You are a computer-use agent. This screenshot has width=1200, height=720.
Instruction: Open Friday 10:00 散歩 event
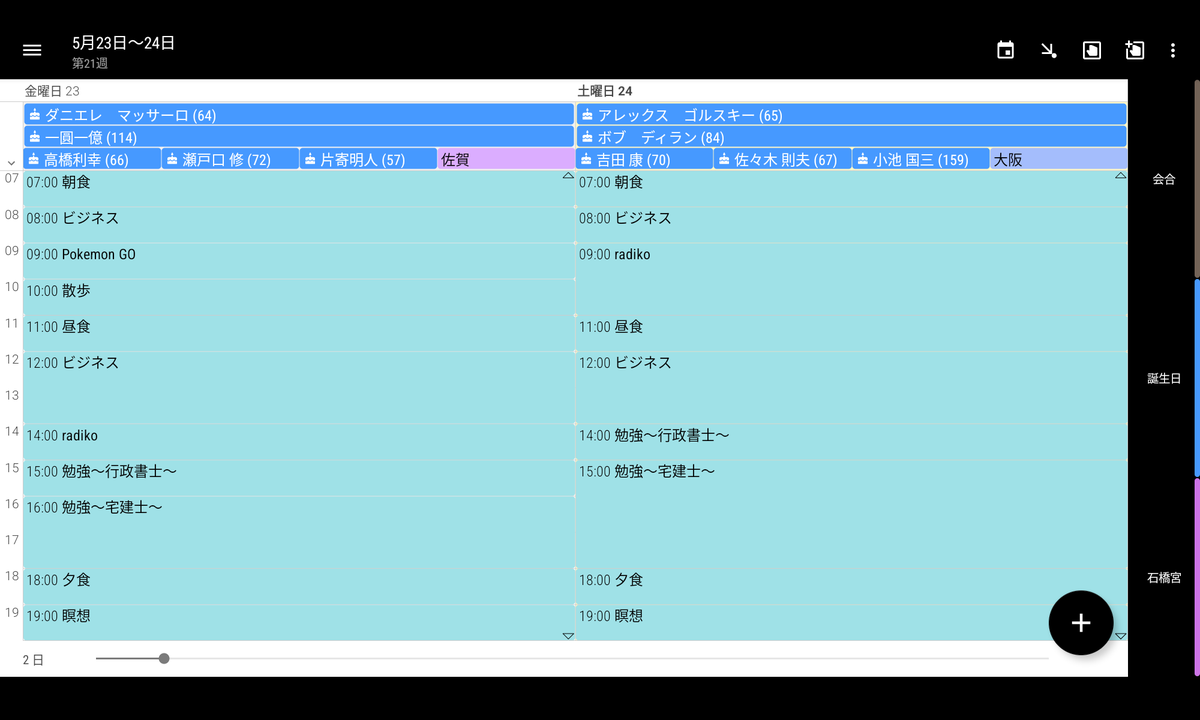click(x=299, y=296)
